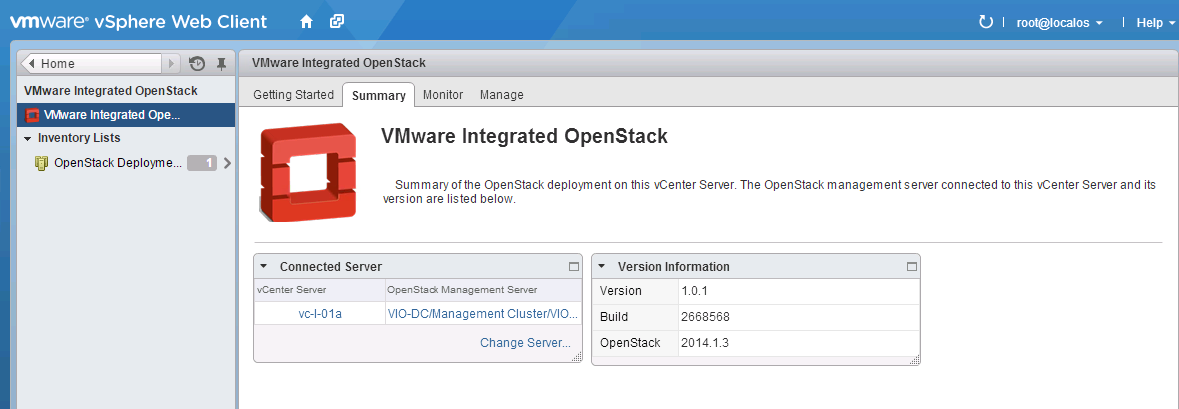Click the large OpenStack logo image
This screenshot has width=1179, height=409.
(x=307, y=171)
